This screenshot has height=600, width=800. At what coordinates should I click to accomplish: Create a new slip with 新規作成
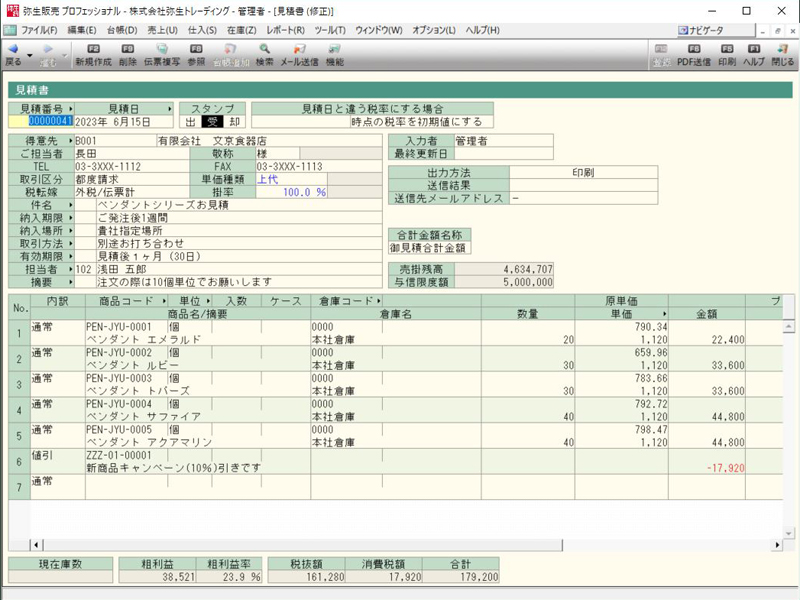pyautogui.click(x=93, y=55)
